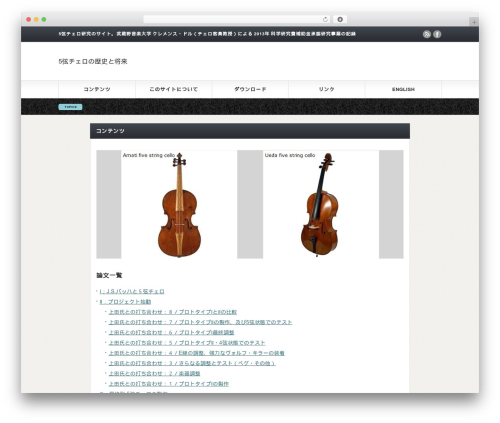500x423 pixels.
Task: Click the header tagline about 5弦チェロ研究のサイト
Action: click(207, 34)
